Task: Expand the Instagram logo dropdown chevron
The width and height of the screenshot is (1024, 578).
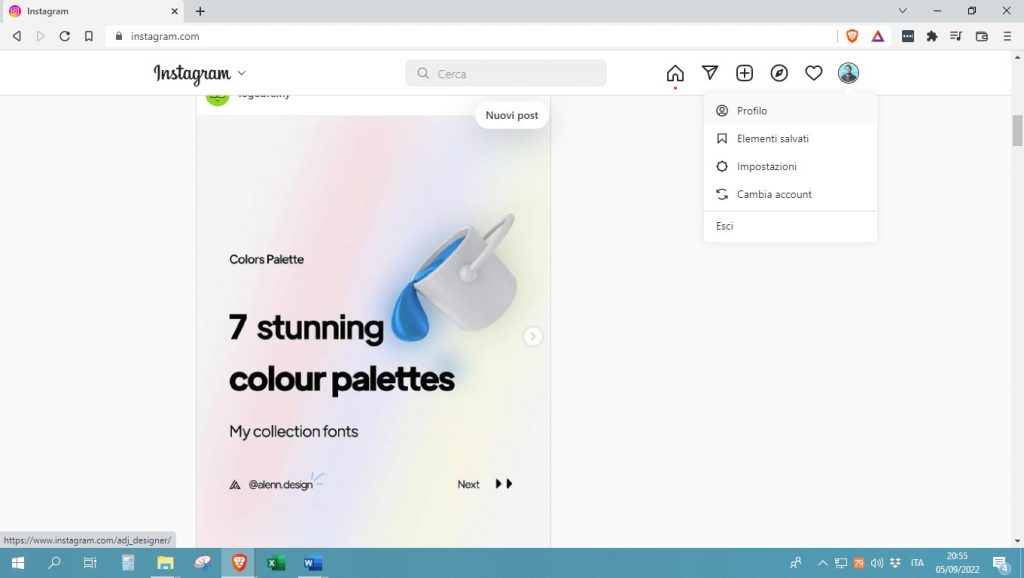Action: 241,73
